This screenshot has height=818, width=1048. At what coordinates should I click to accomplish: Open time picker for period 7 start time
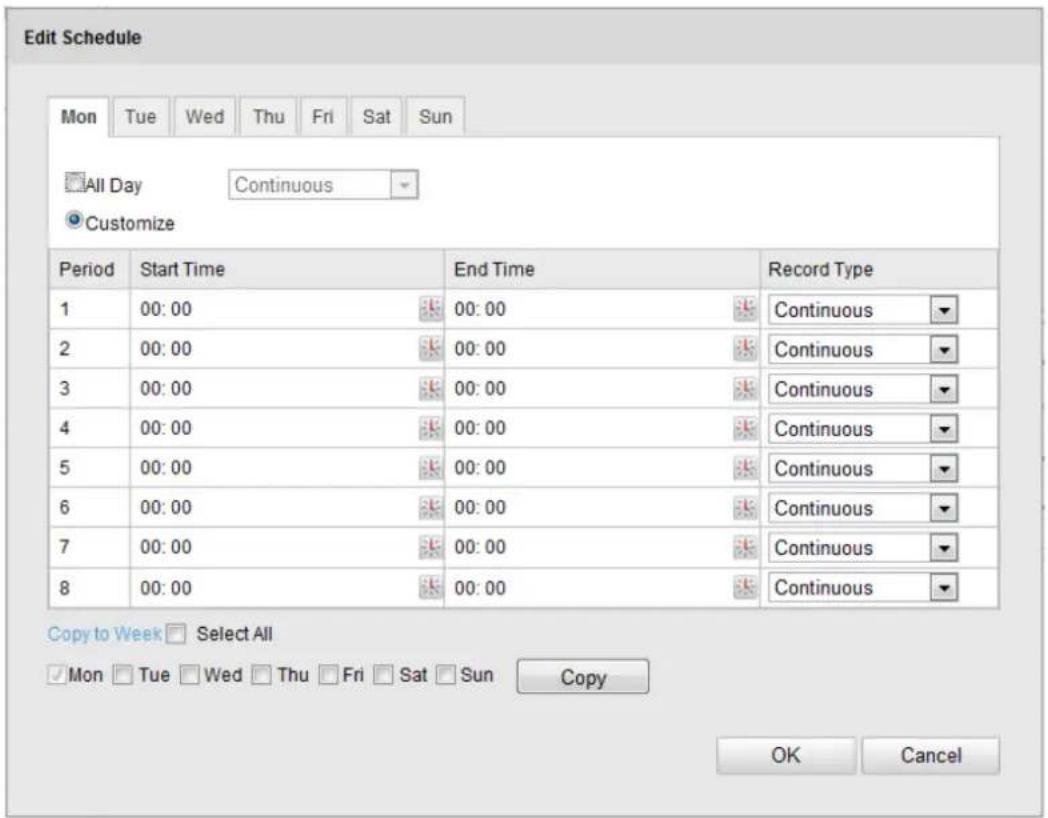coord(431,547)
